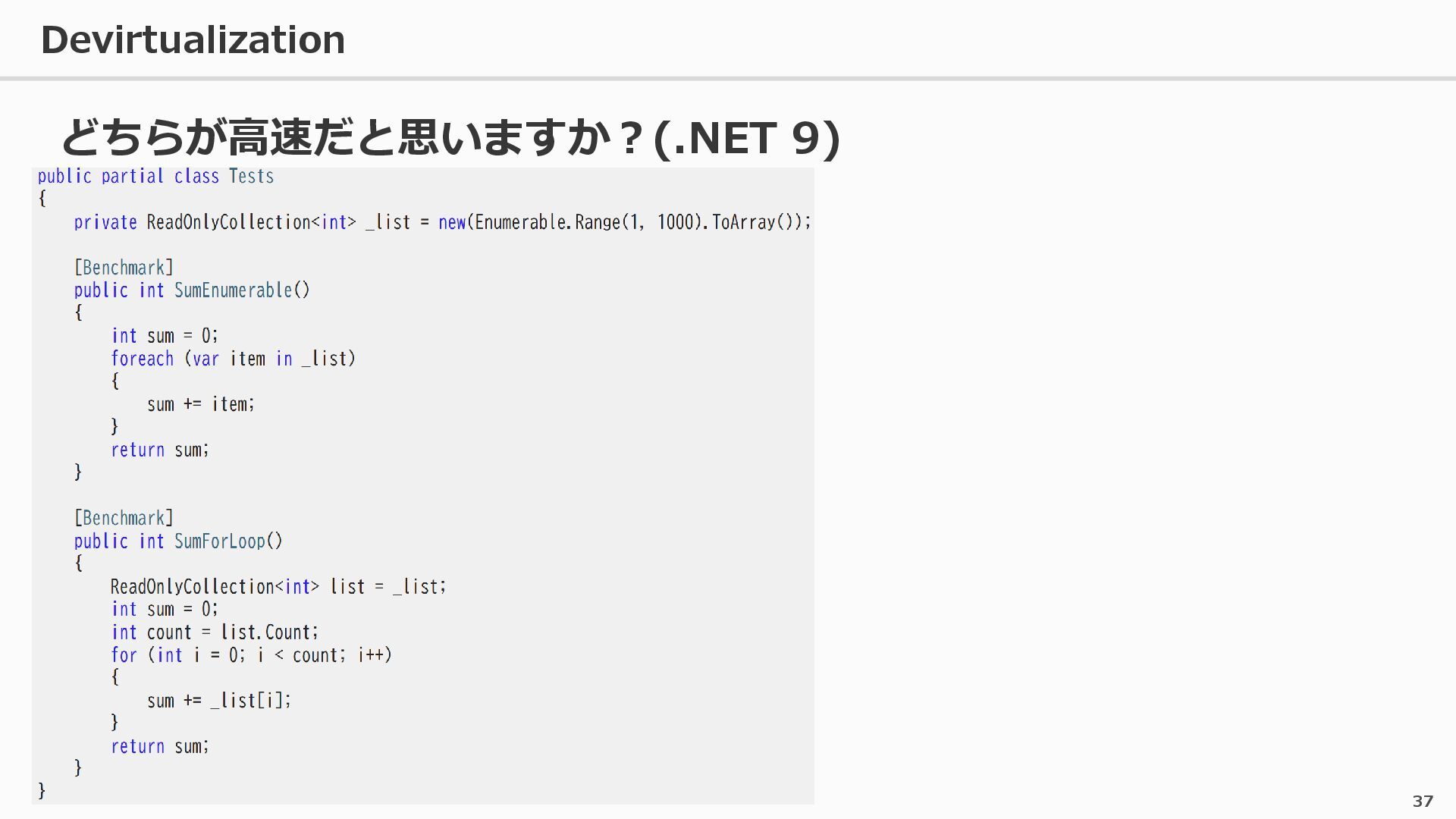Click the ReadOnlyCollection _list field declaration
This screenshot has height=819, width=1456.
(442, 222)
